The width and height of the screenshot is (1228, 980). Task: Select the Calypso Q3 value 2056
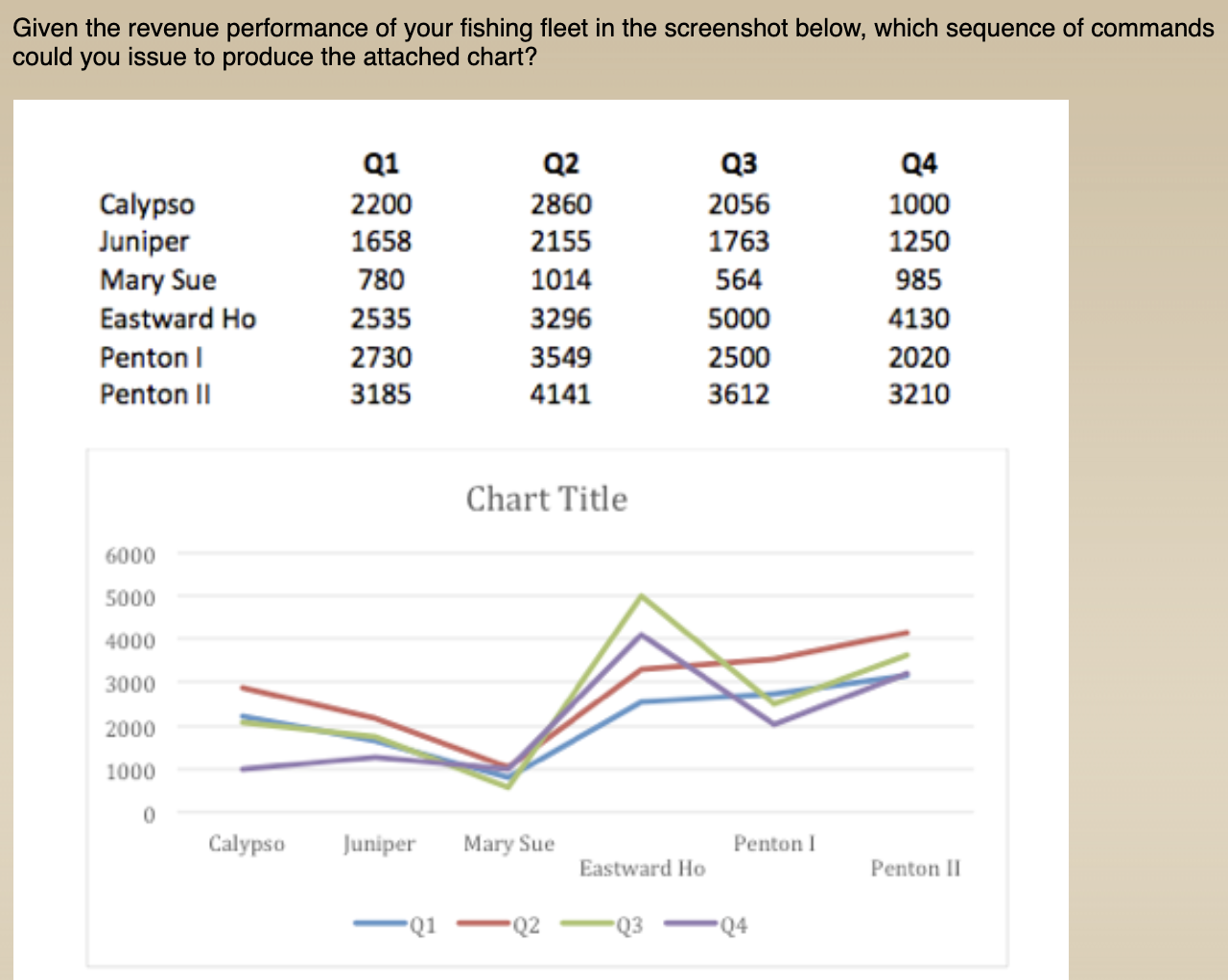coord(739,204)
